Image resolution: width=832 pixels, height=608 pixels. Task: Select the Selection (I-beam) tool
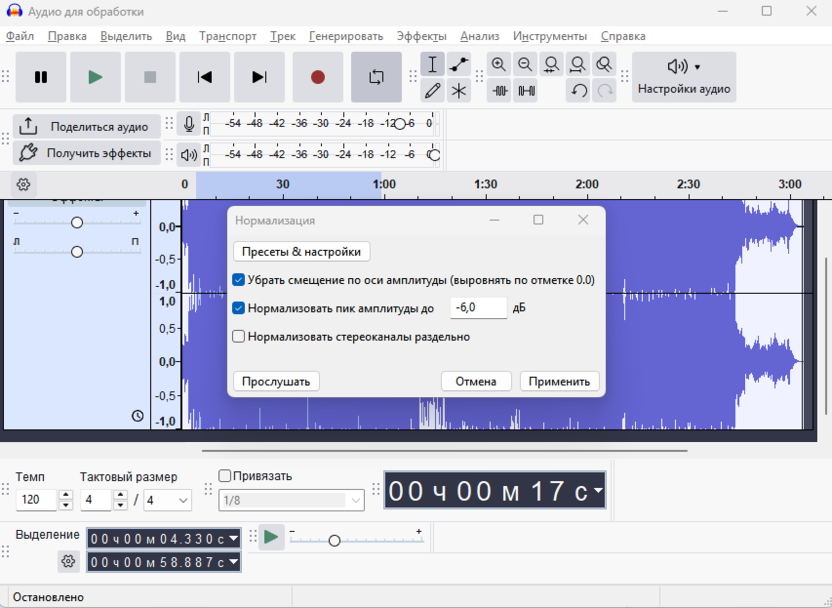(x=433, y=64)
